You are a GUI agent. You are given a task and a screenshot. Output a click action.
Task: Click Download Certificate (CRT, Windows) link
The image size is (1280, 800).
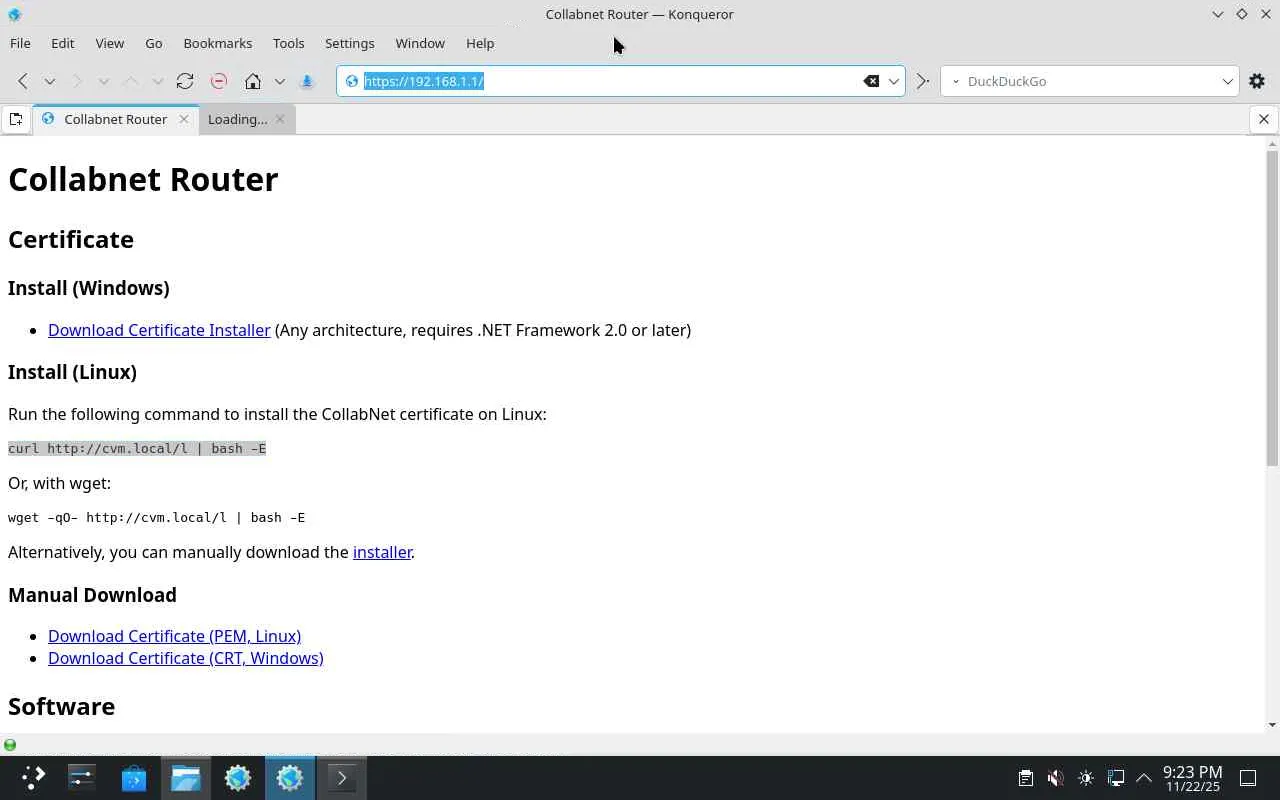click(x=186, y=658)
